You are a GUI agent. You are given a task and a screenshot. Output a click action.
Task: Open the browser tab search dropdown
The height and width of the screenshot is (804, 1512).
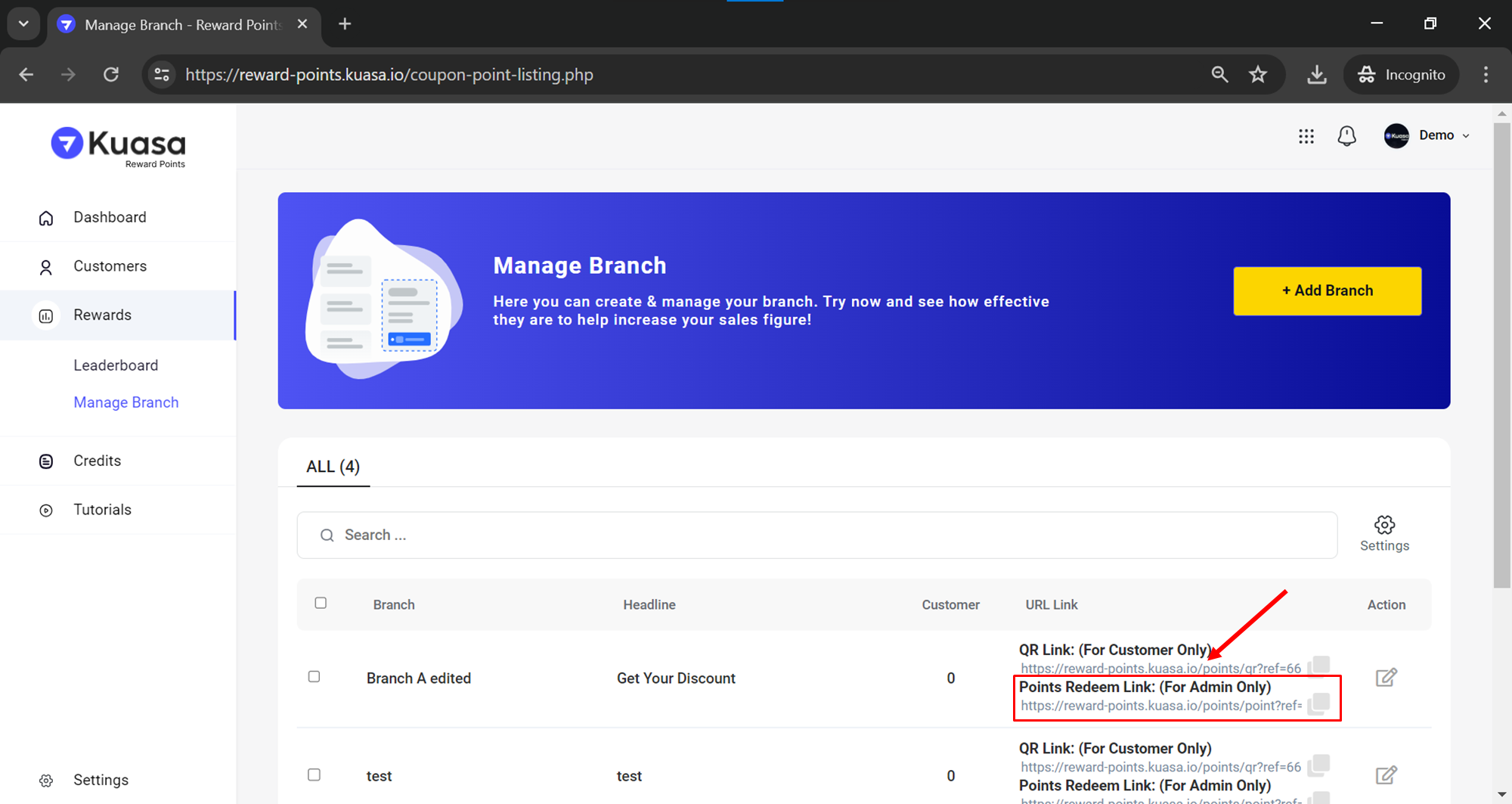point(23,23)
